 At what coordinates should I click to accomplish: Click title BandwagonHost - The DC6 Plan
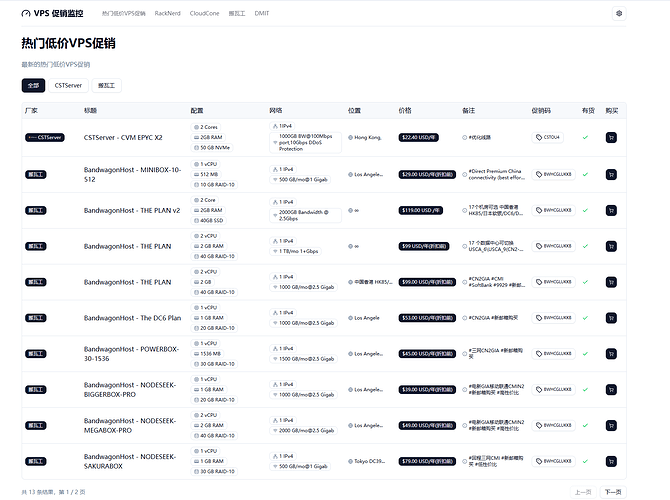132,318
